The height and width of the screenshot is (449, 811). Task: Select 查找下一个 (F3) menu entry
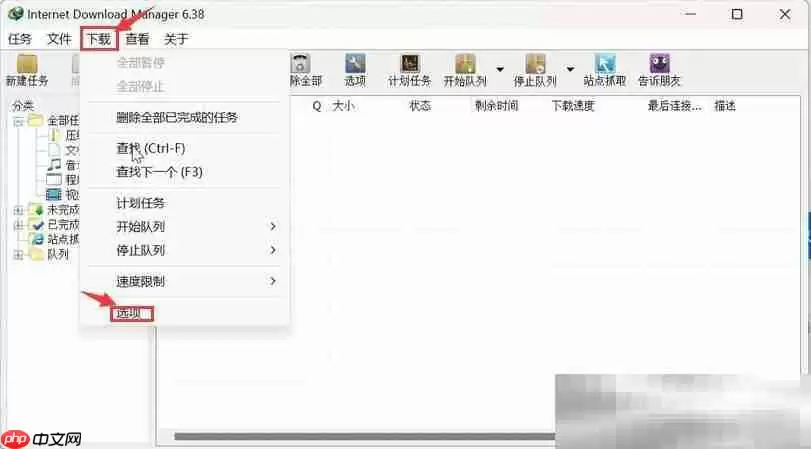coord(159,172)
